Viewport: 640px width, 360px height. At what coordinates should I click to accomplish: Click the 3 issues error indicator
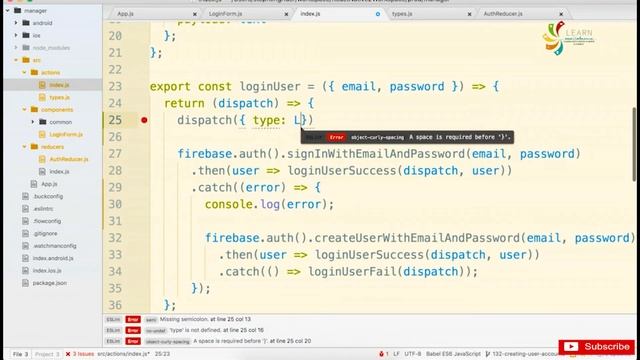point(80,354)
